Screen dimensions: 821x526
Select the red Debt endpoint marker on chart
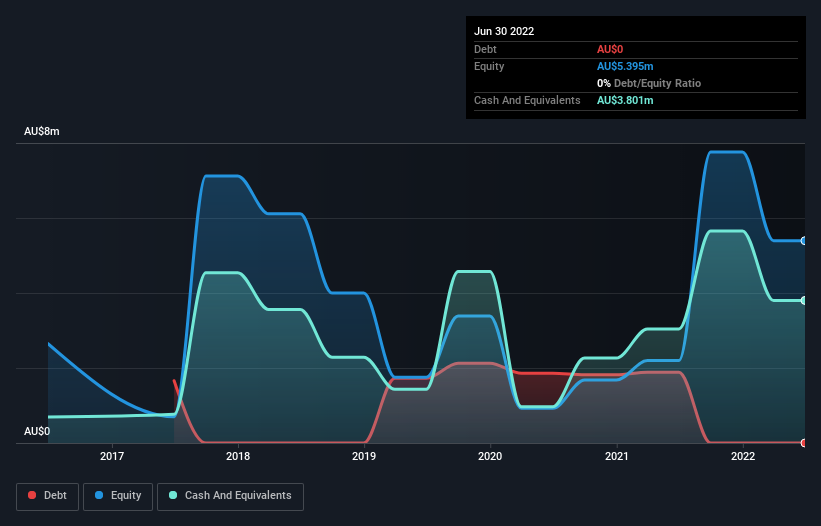point(804,443)
